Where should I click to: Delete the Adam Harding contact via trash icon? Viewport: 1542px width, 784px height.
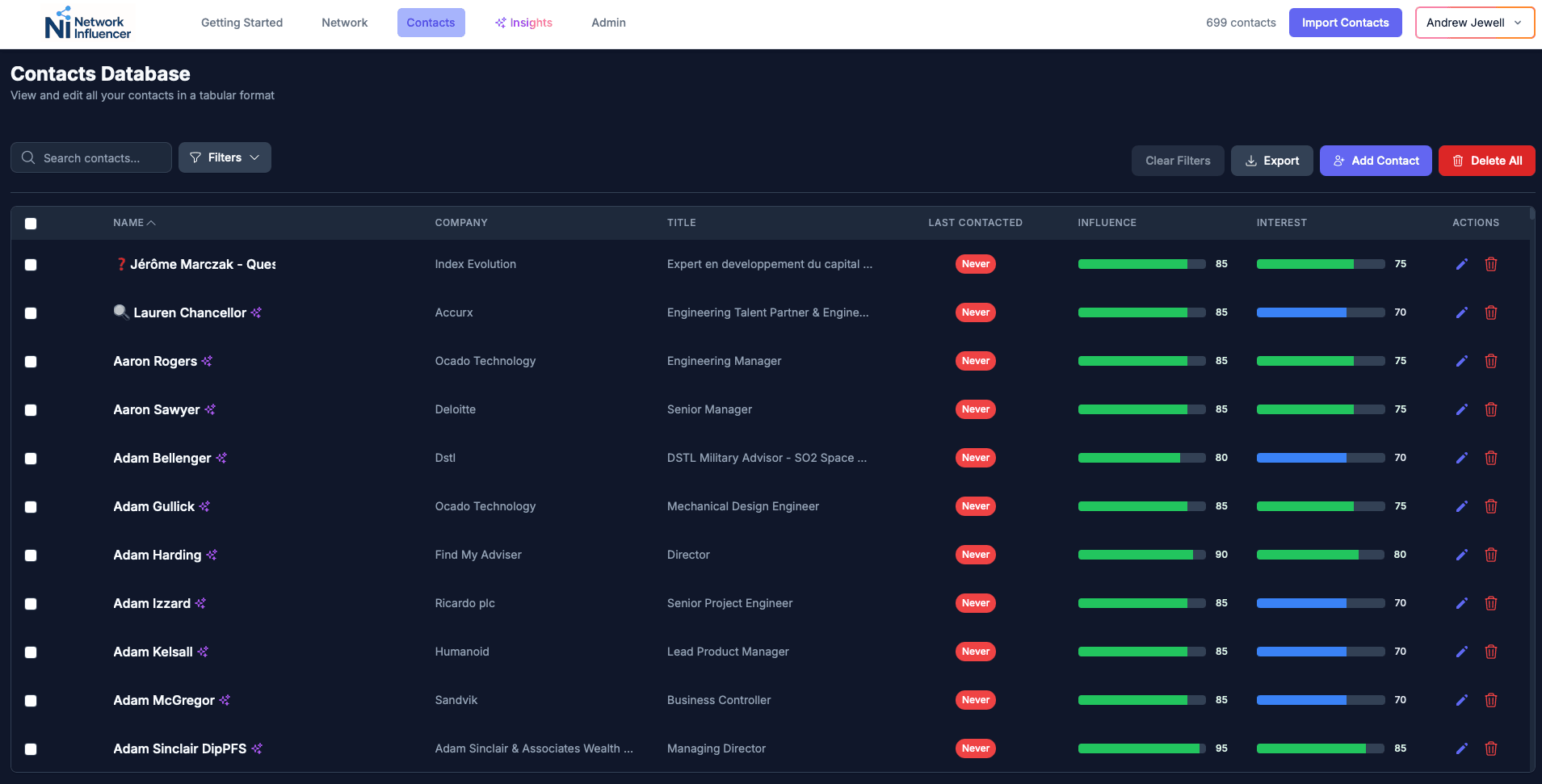(x=1490, y=555)
